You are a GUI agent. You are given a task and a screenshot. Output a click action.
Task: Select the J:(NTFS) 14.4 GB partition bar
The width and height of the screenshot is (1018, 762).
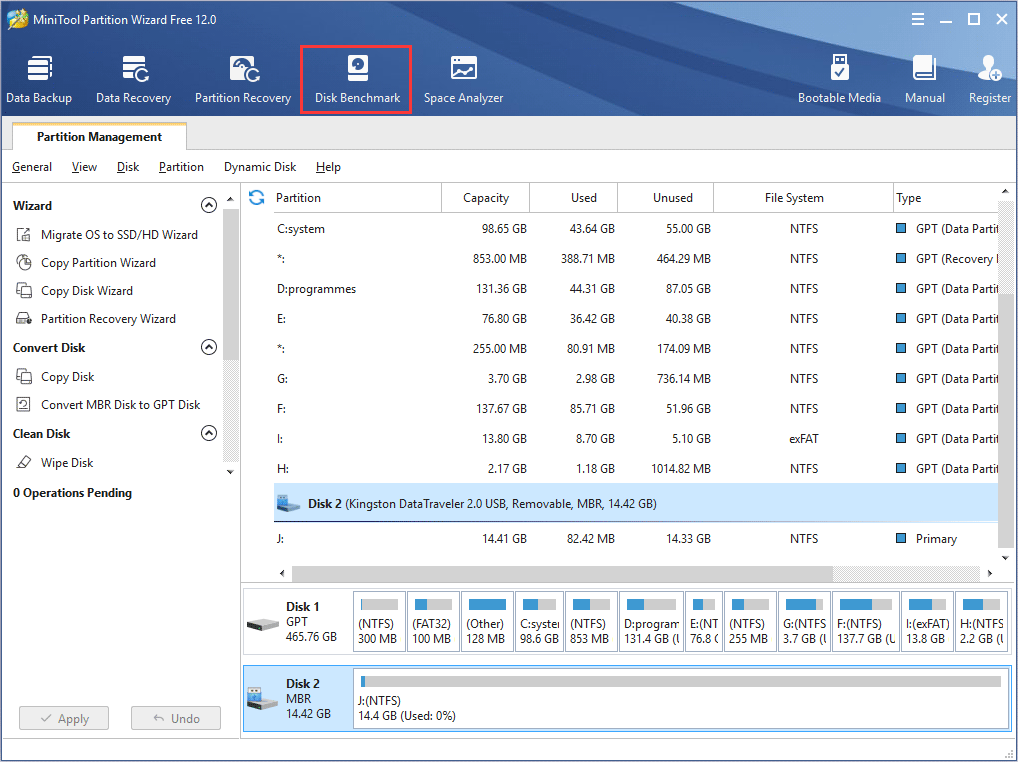coord(681,698)
